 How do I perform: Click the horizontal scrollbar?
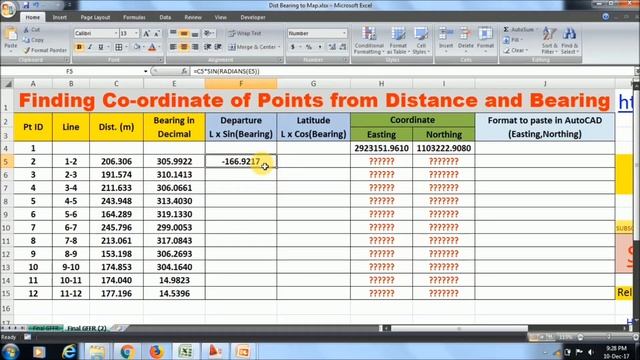[x=459, y=328]
